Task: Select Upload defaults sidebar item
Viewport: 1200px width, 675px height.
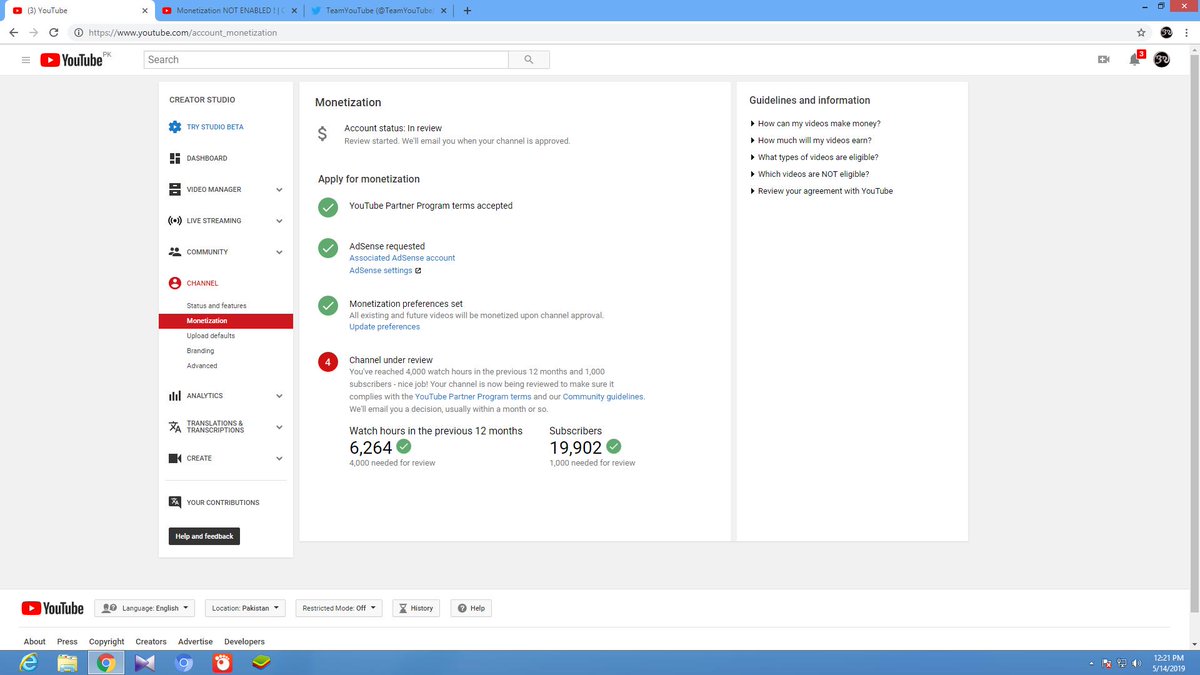Action: [x=211, y=336]
